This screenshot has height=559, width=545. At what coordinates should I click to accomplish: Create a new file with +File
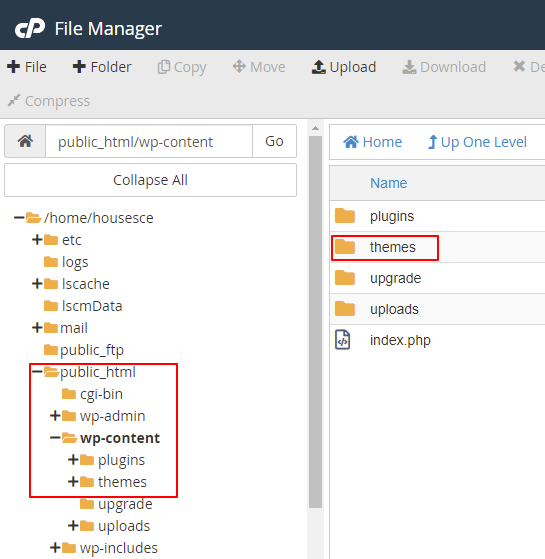[27, 67]
